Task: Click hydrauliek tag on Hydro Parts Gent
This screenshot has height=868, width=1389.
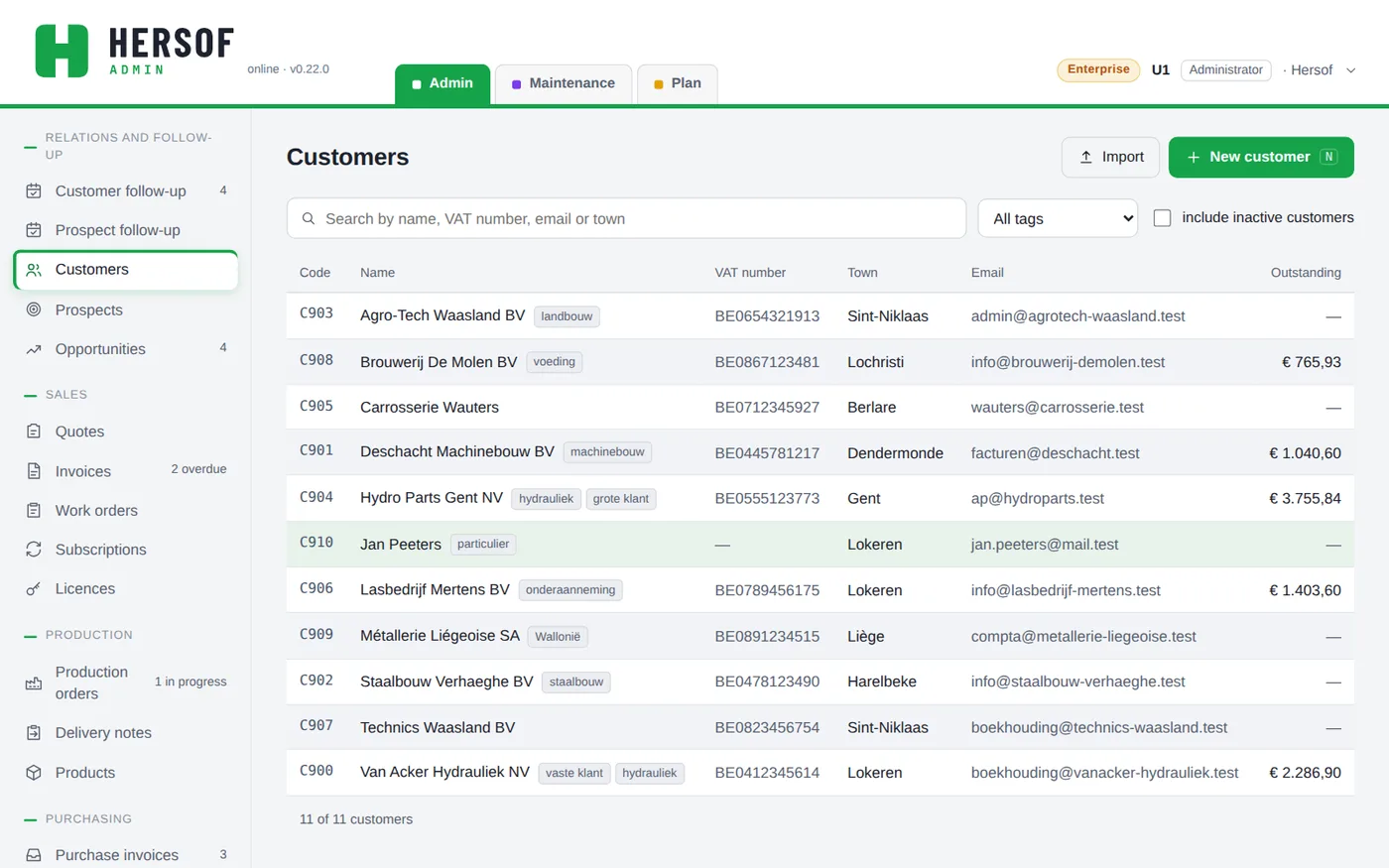Action: (x=546, y=499)
